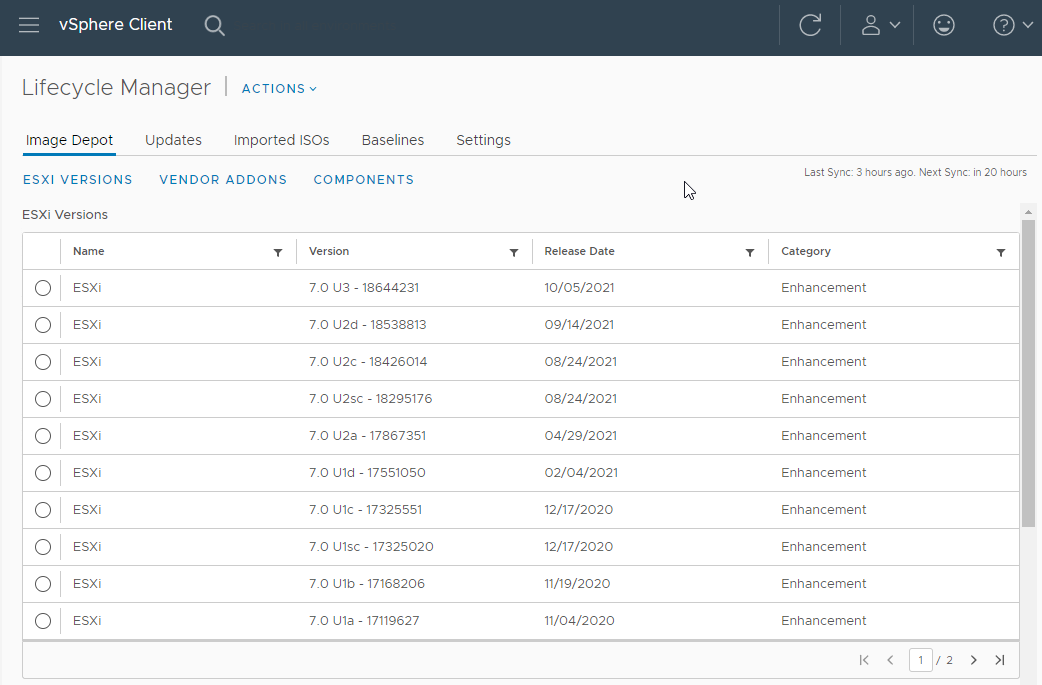Select ESXi 7.0 U3 - 18644231 radio button
This screenshot has width=1042, height=685.
[43, 288]
